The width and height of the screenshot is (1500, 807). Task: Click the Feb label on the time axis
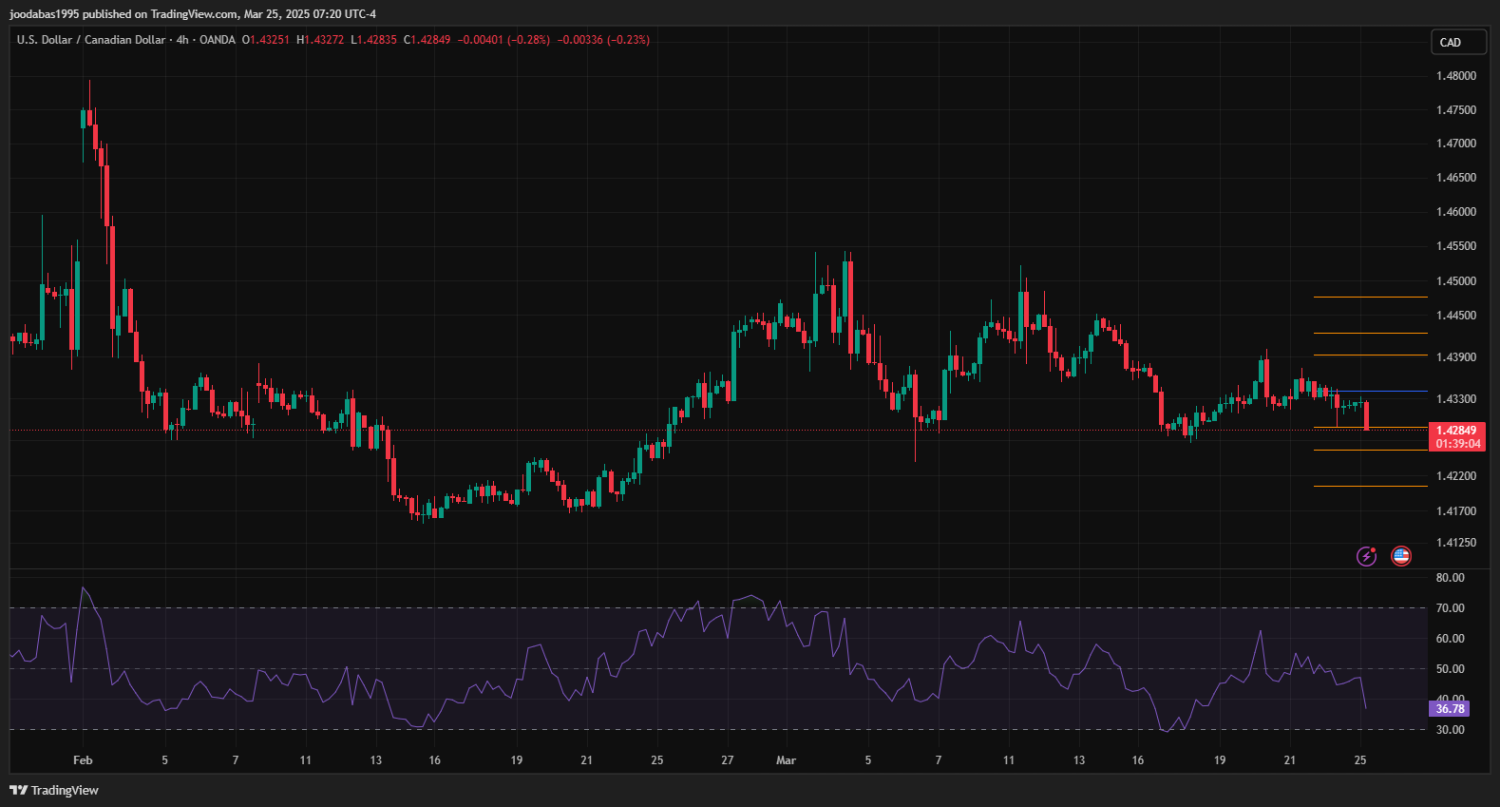tap(82, 760)
